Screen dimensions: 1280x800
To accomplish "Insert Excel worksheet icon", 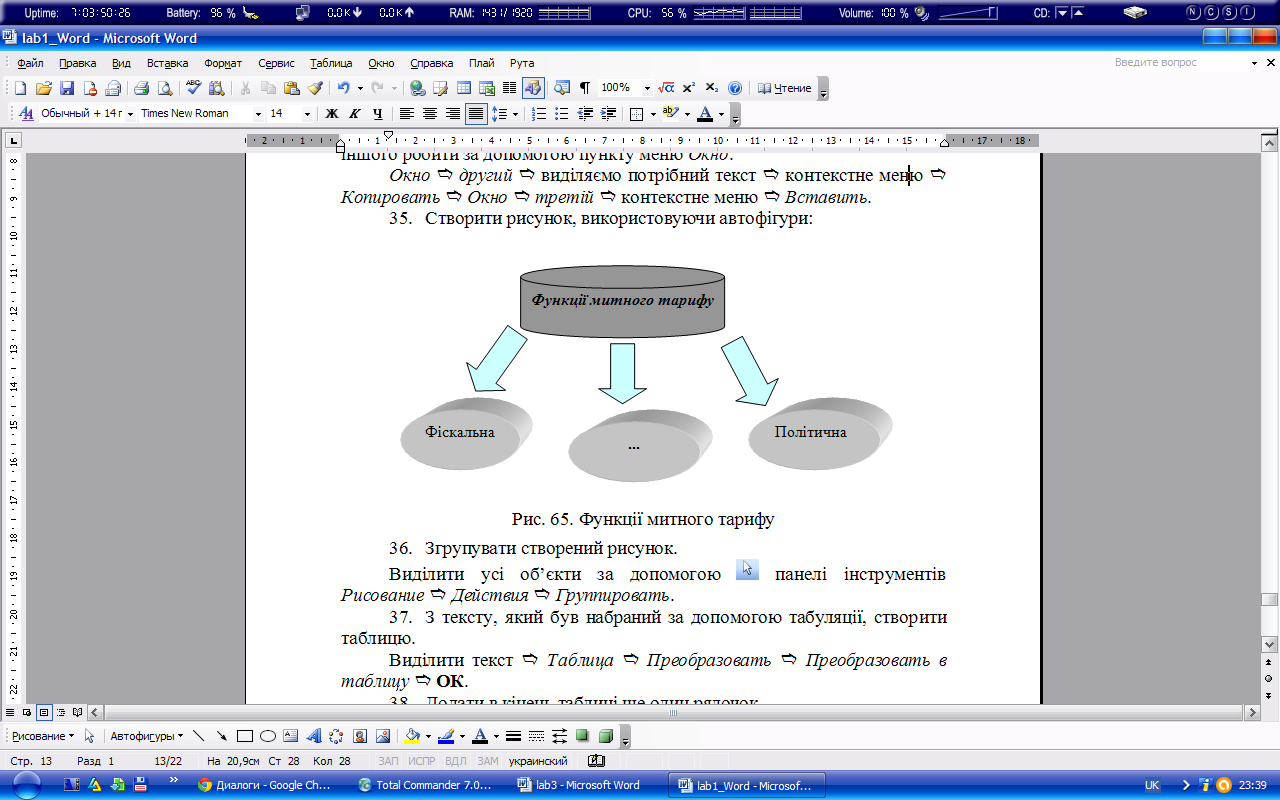I will tap(487, 88).
